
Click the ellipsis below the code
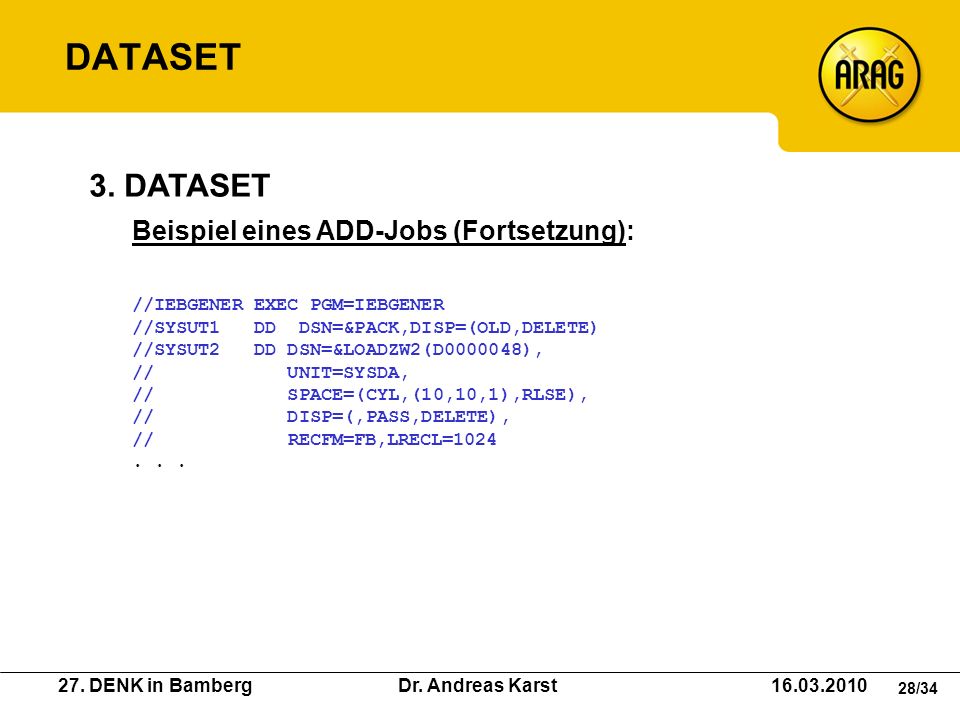159,465
